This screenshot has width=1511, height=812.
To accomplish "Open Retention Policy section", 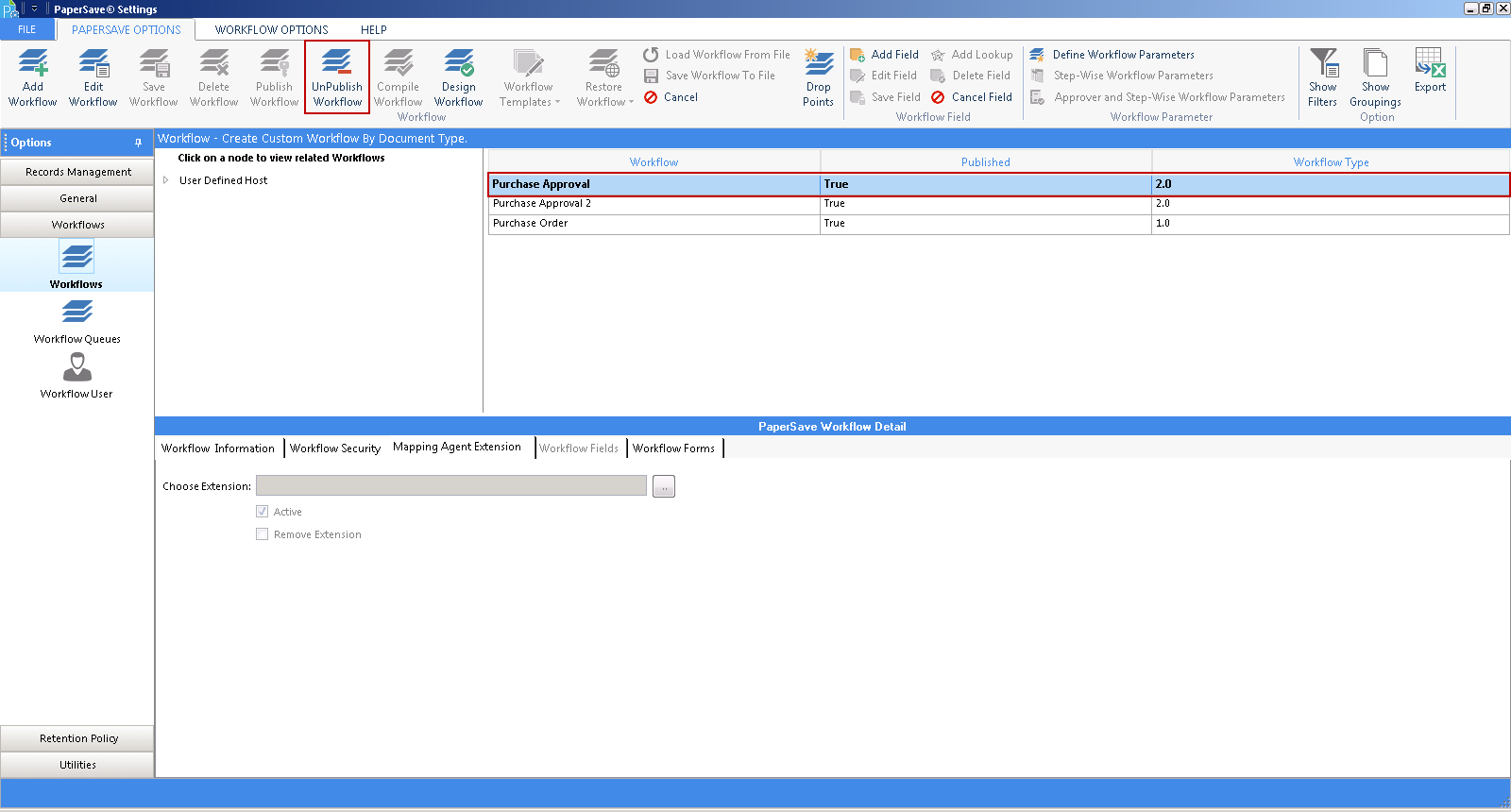I will [77, 738].
